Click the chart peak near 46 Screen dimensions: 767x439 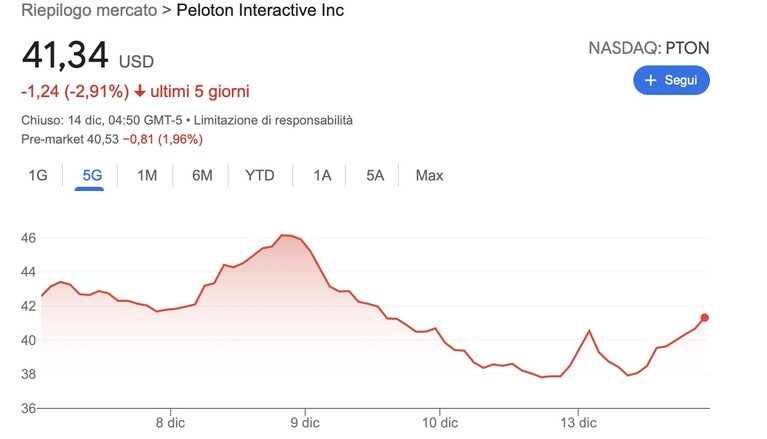tap(286, 235)
